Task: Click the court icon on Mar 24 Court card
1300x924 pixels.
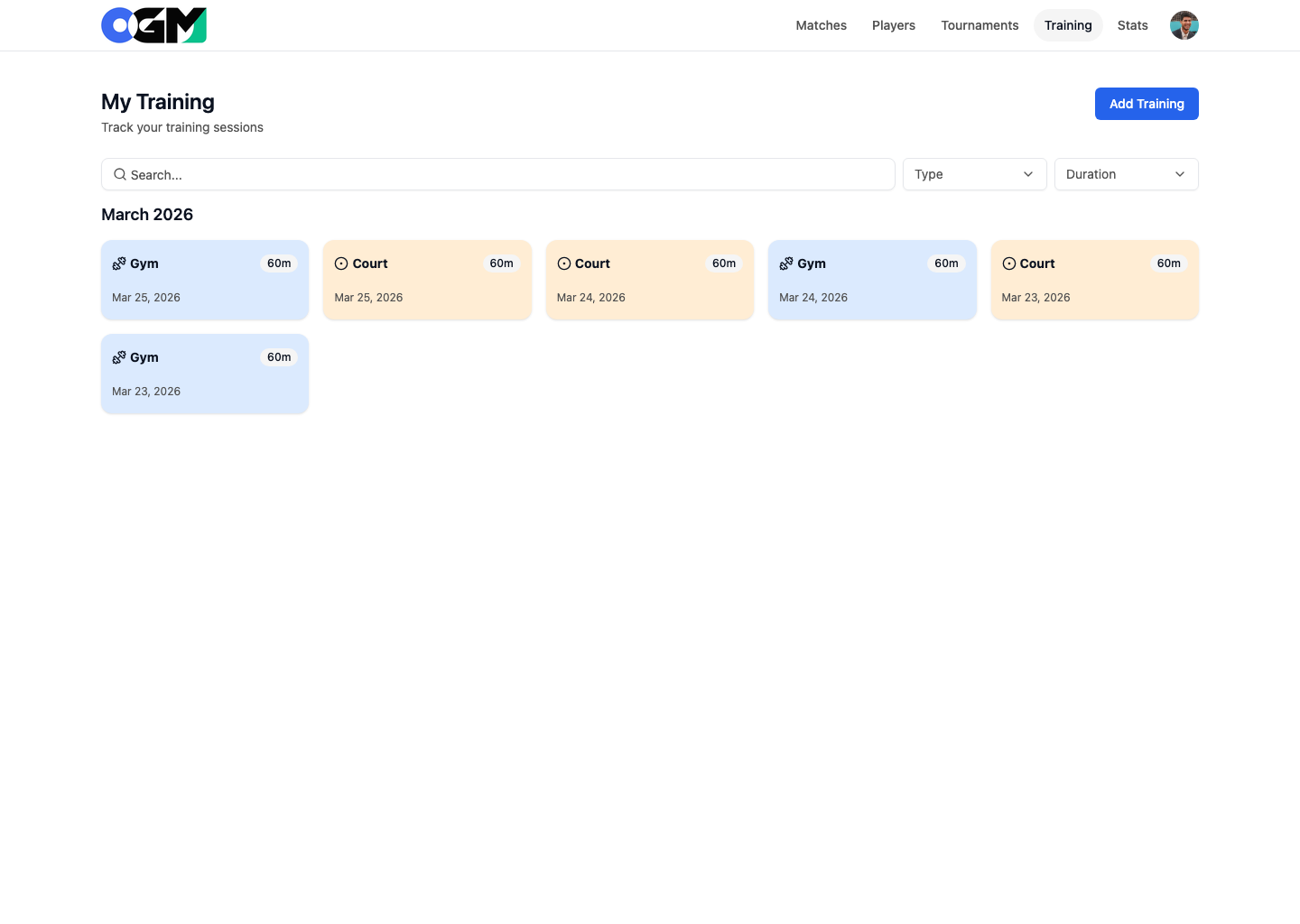Action: click(563, 263)
